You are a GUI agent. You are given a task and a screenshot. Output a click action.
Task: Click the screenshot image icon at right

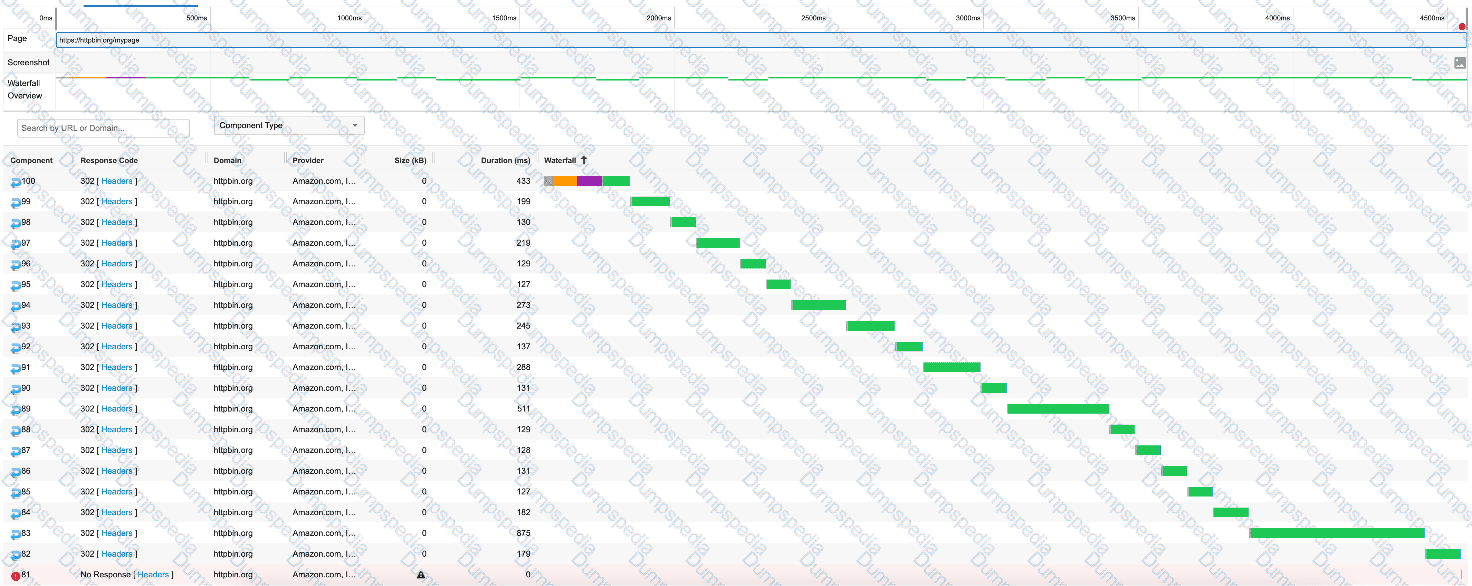point(1459,62)
